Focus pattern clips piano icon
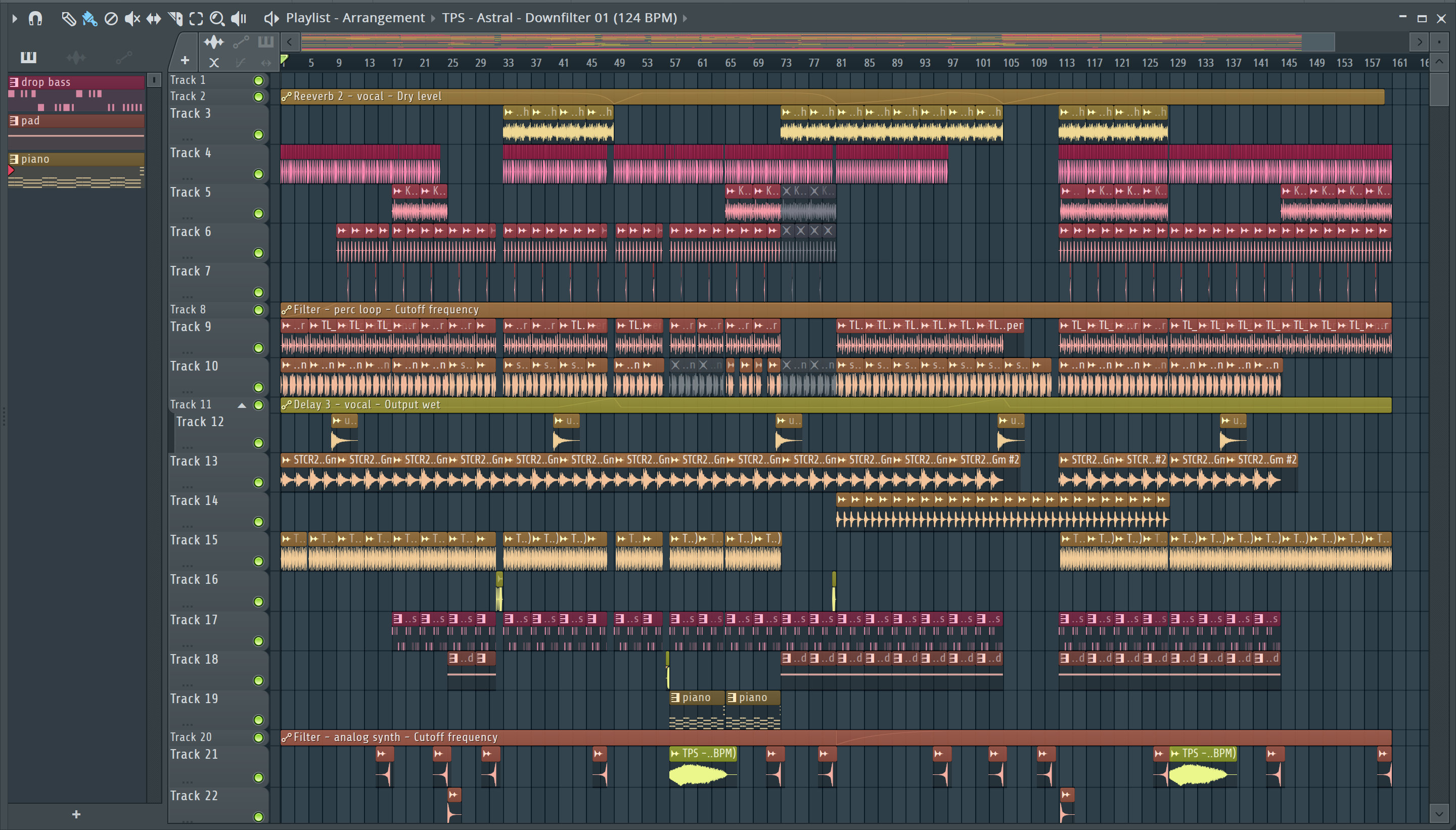The image size is (1456, 830). pos(265,42)
